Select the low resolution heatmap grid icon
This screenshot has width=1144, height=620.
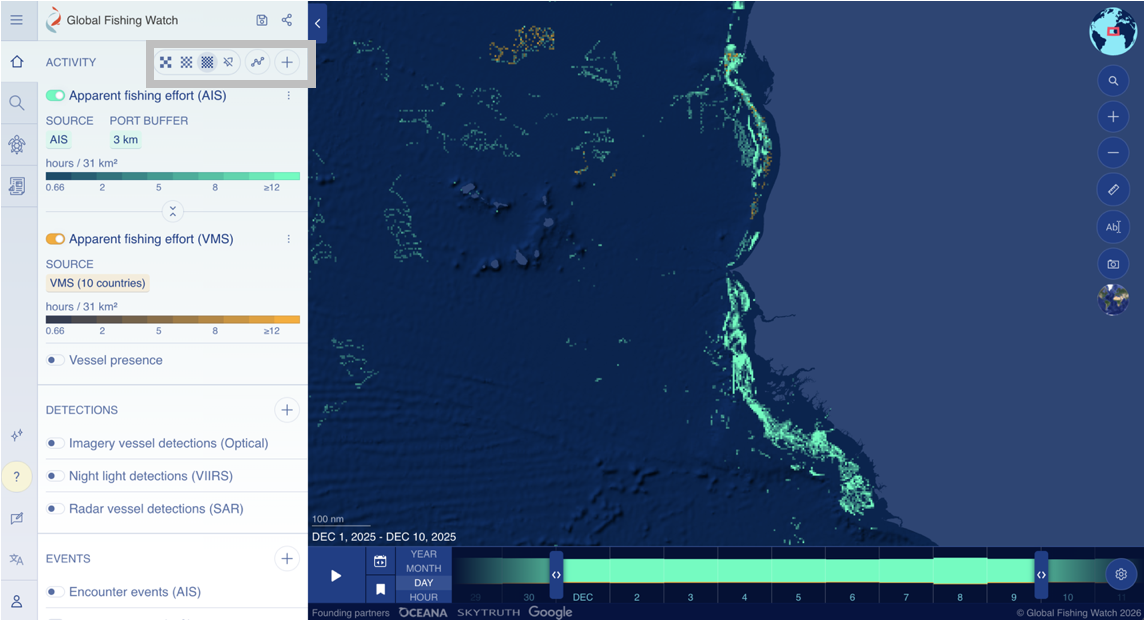point(166,62)
